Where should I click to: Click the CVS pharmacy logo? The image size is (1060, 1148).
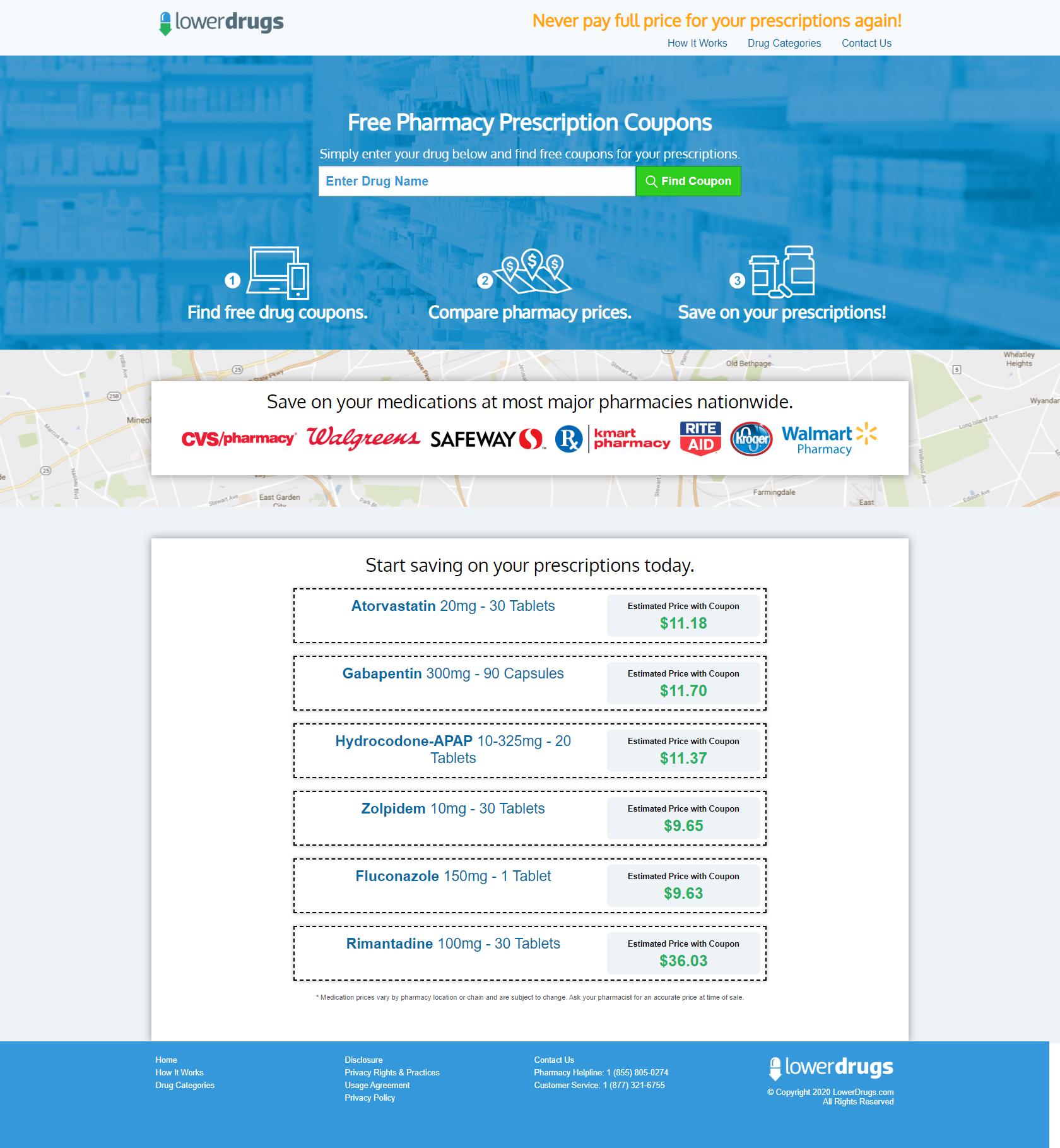[x=238, y=439]
